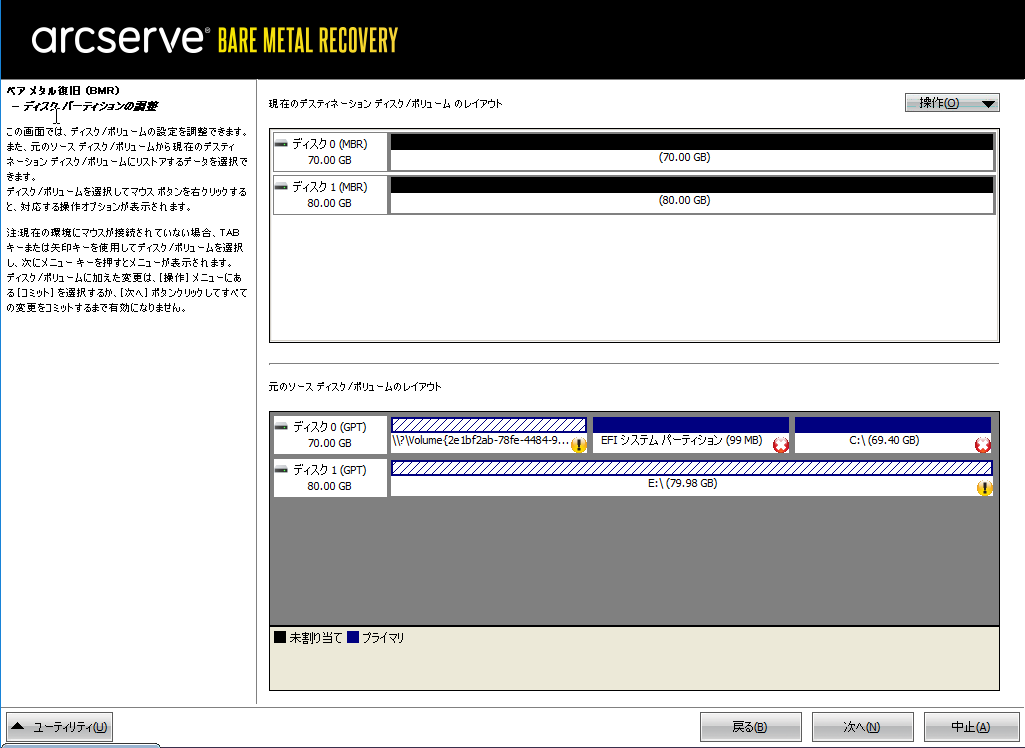Click the destination ディスク 1 (MBR) drive icon
Image resolution: width=1025 pixels, height=748 pixels.
pos(281,186)
